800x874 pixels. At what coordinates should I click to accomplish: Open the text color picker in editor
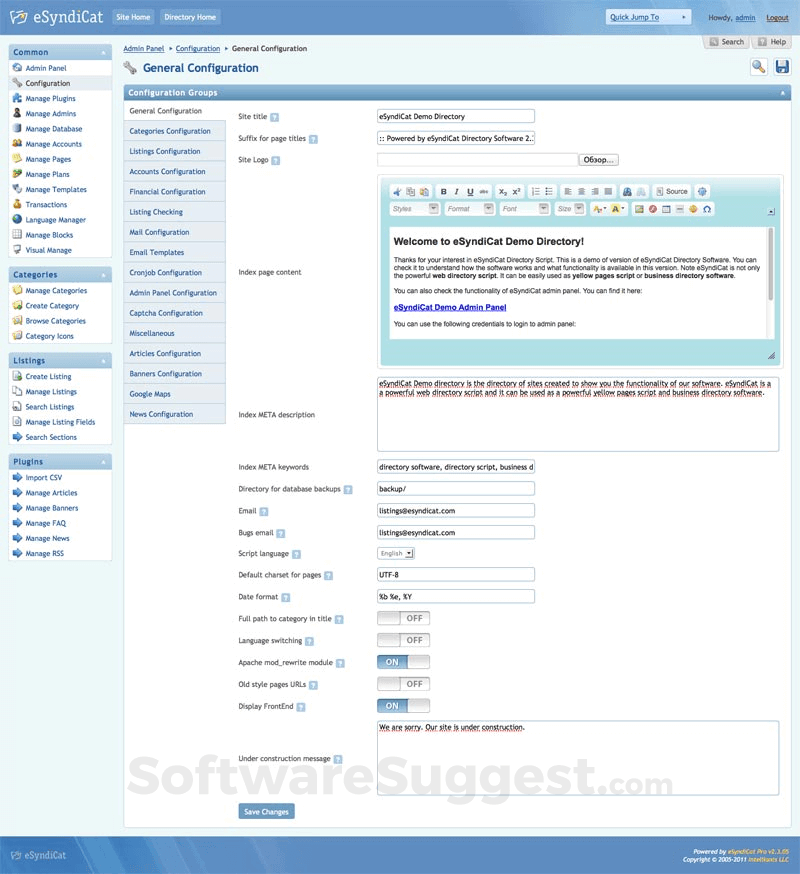point(598,210)
